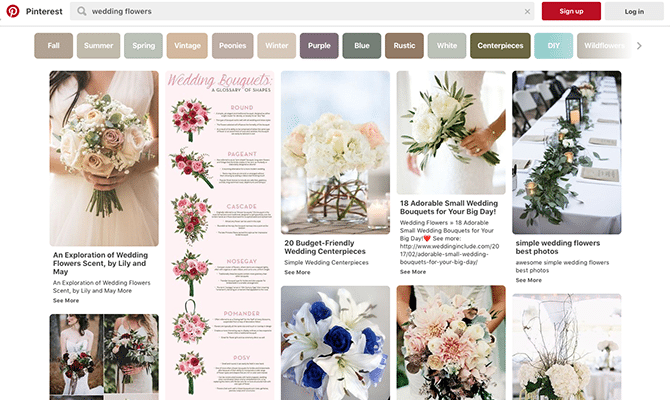Viewport: 670px width, 400px height.
Task: Choose the White filter chip
Action: pyautogui.click(x=447, y=46)
